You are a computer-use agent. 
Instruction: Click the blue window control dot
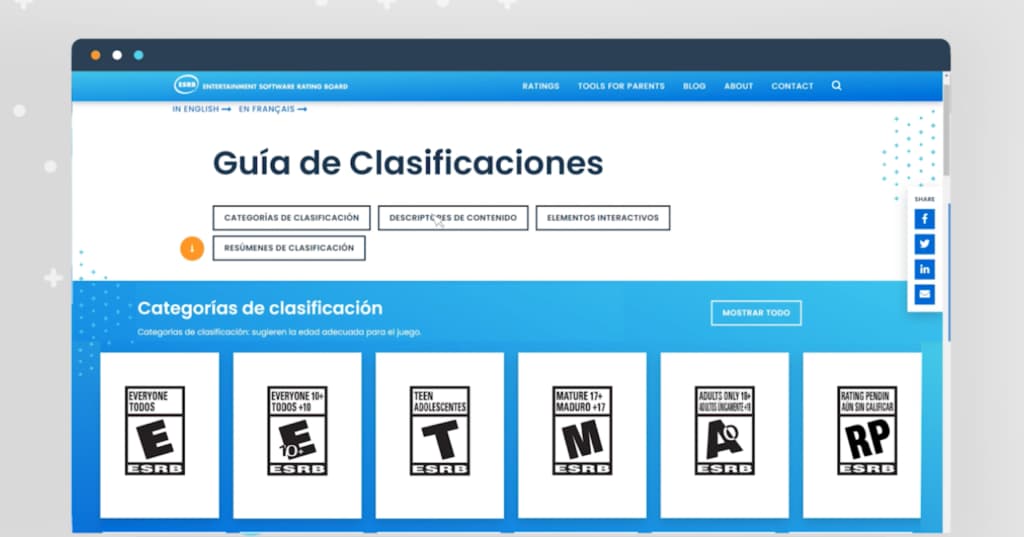(x=138, y=56)
